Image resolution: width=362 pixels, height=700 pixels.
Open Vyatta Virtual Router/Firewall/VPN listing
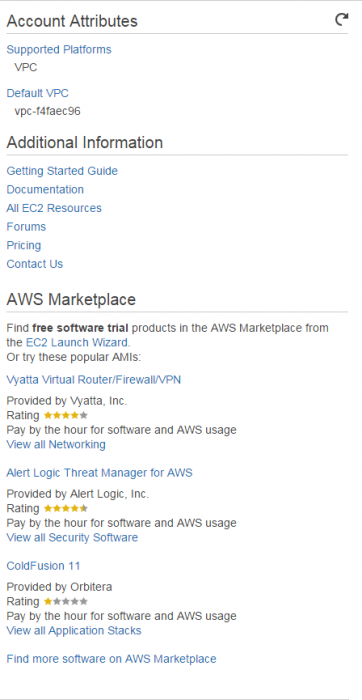pos(94,379)
